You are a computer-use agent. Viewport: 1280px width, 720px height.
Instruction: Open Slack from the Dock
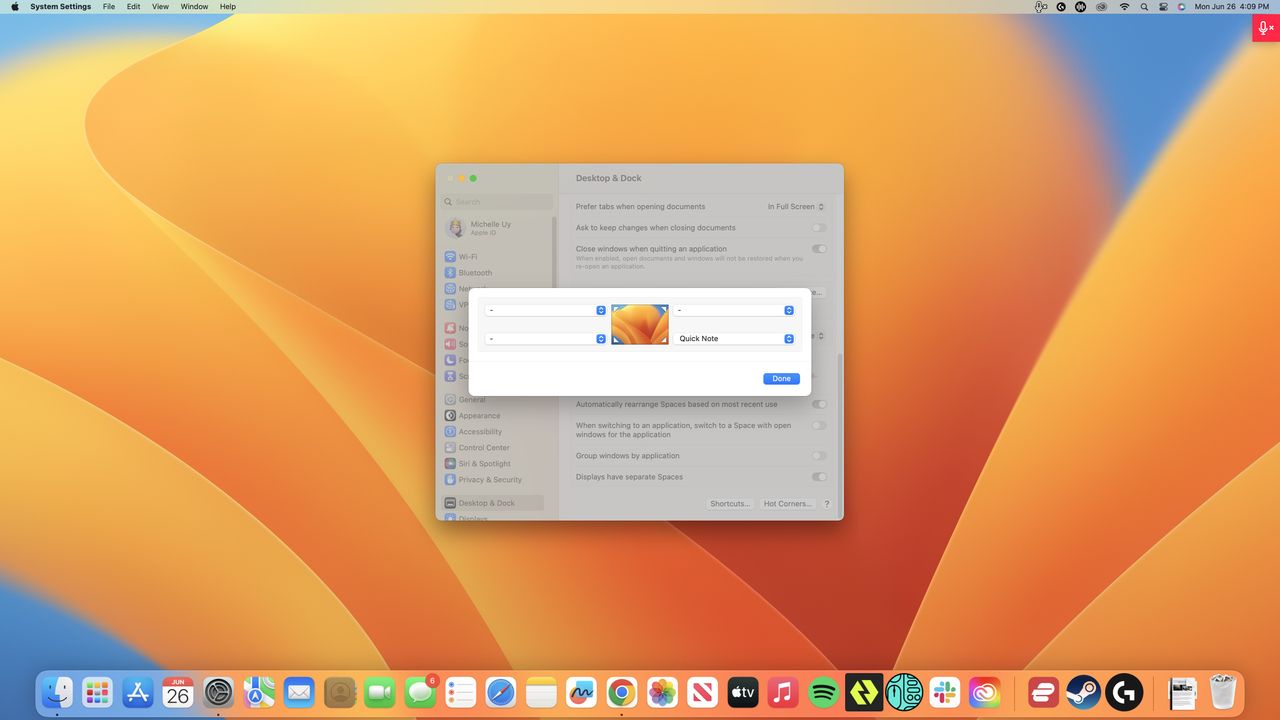point(944,692)
